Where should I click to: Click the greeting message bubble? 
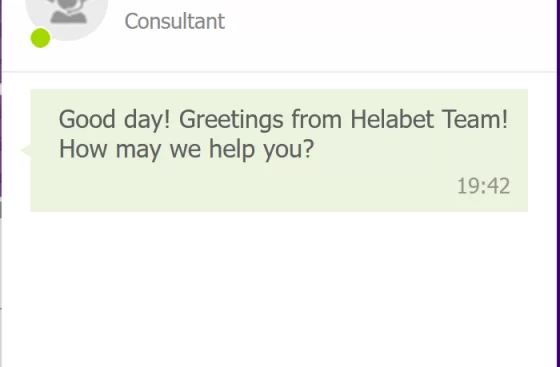coord(279,150)
